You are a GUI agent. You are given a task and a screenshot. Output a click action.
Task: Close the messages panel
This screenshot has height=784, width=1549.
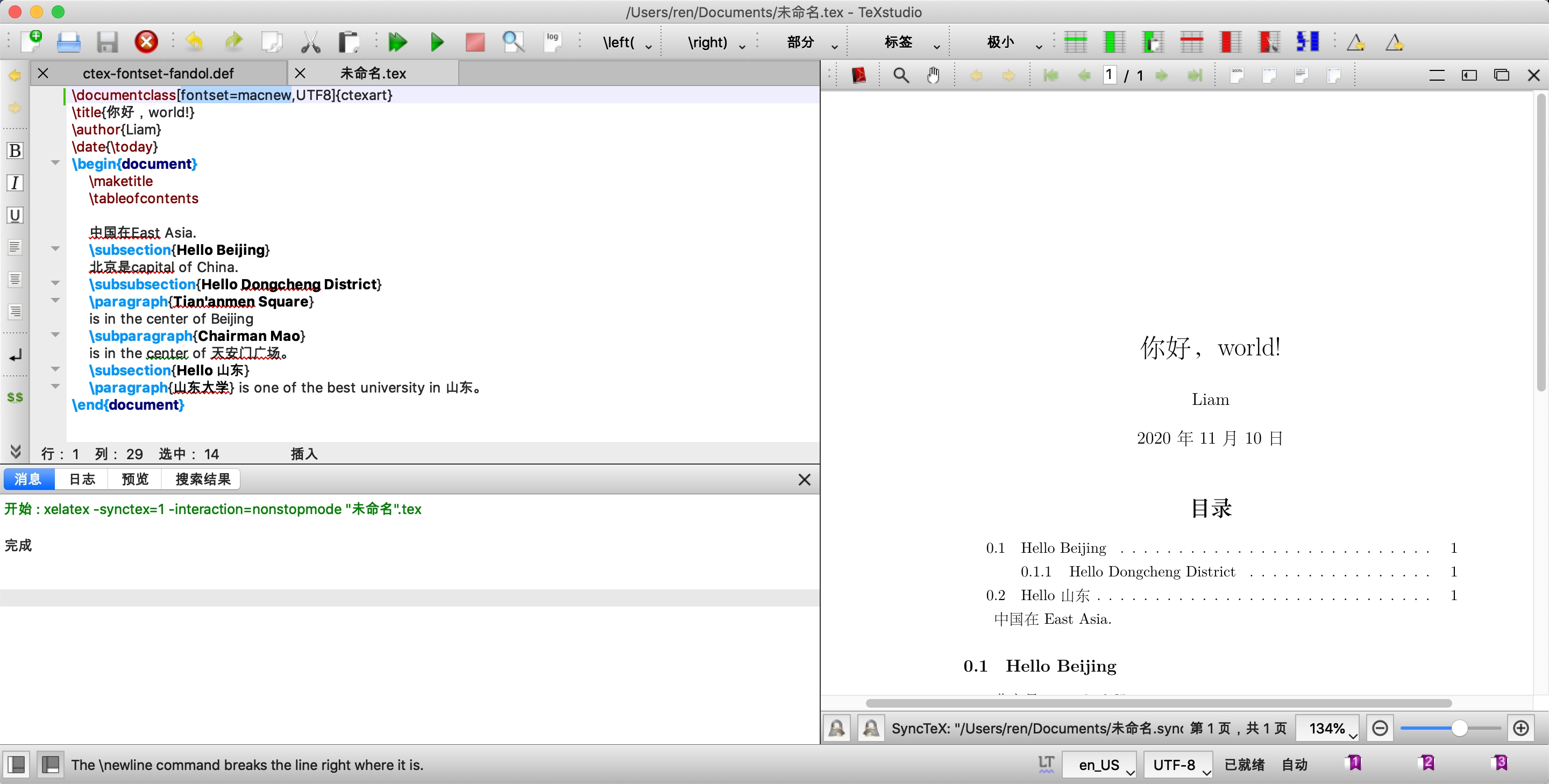tap(805, 479)
